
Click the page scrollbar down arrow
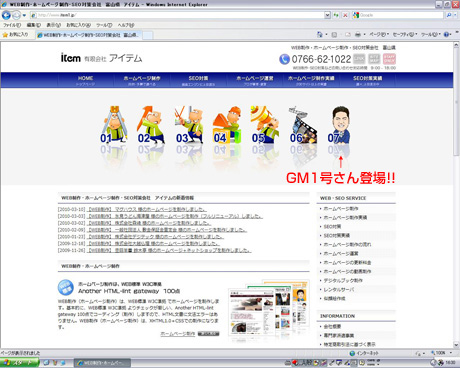tap(456, 345)
